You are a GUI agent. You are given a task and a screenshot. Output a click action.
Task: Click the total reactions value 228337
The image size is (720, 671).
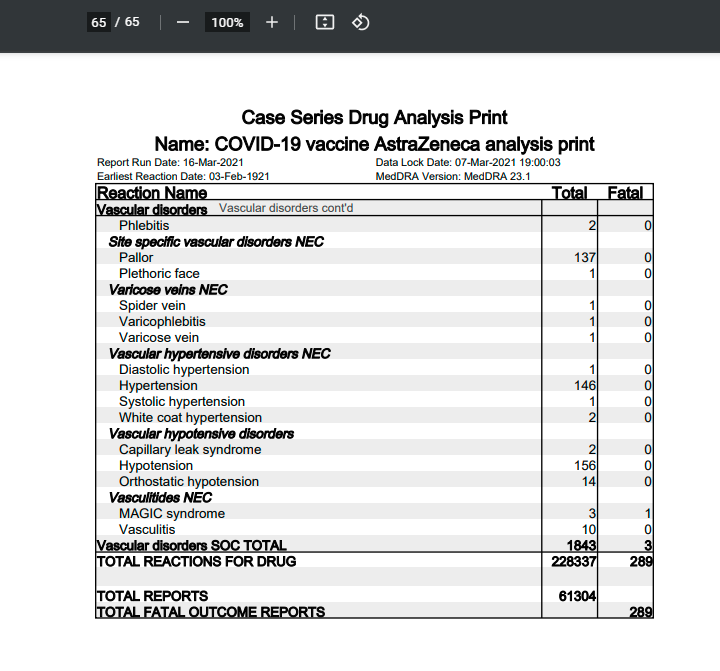tap(574, 561)
